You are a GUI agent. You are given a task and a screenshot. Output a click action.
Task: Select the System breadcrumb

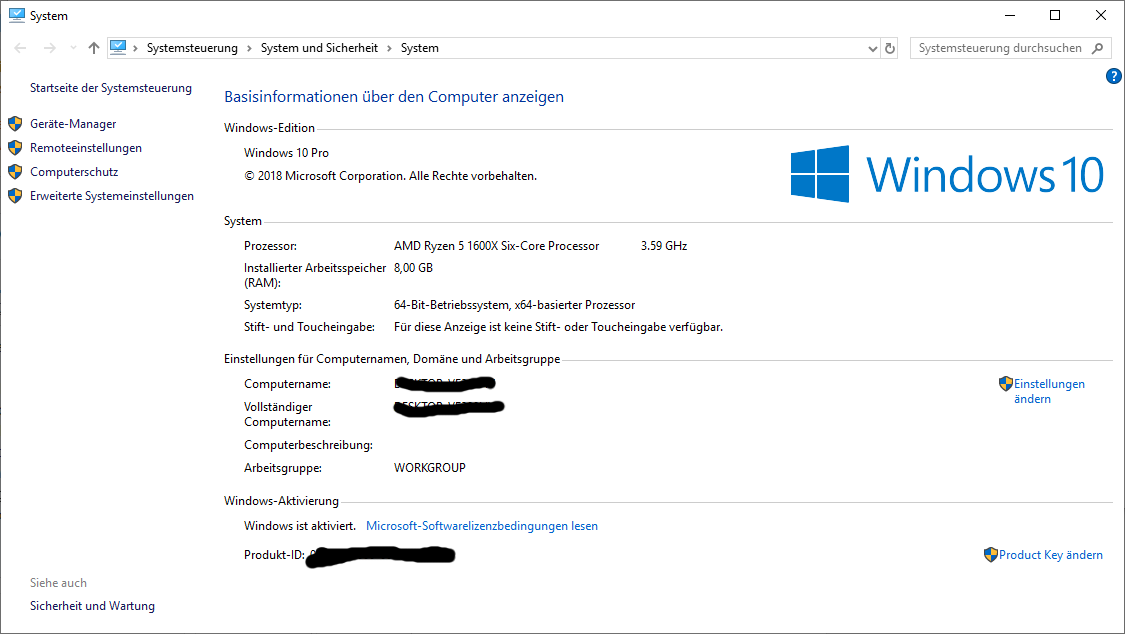(x=420, y=48)
